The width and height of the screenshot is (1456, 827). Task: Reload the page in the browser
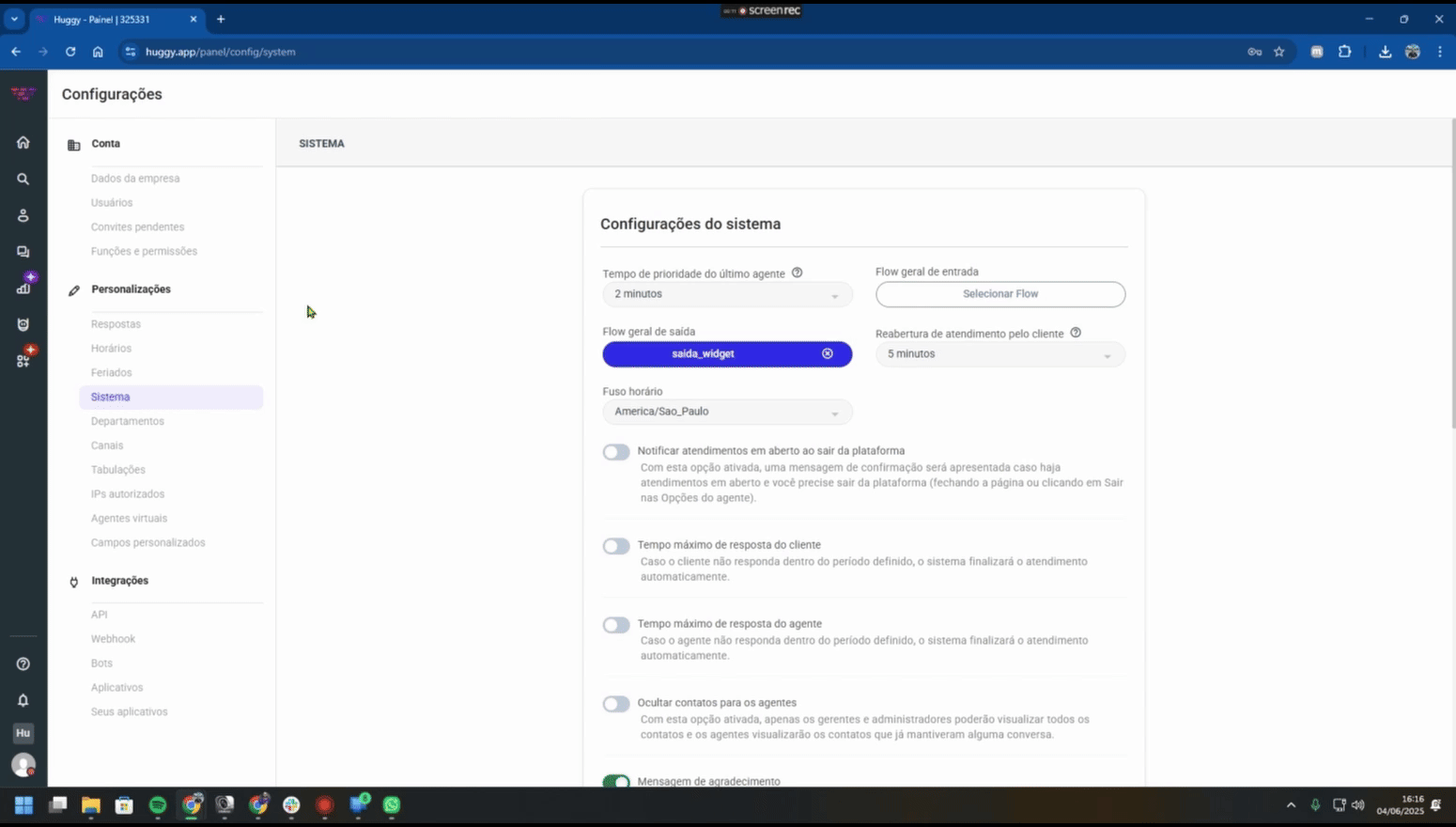click(x=70, y=52)
